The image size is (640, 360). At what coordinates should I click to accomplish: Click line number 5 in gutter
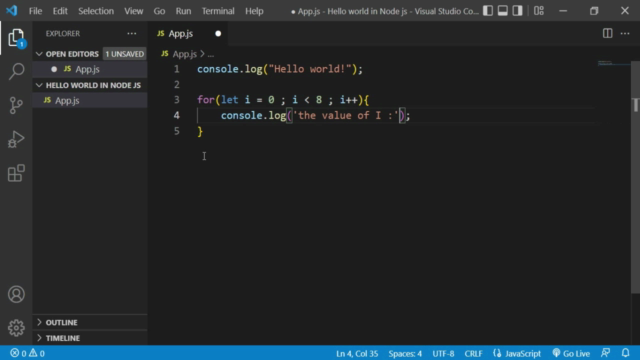pyautogui.click(x=176, y=131)
